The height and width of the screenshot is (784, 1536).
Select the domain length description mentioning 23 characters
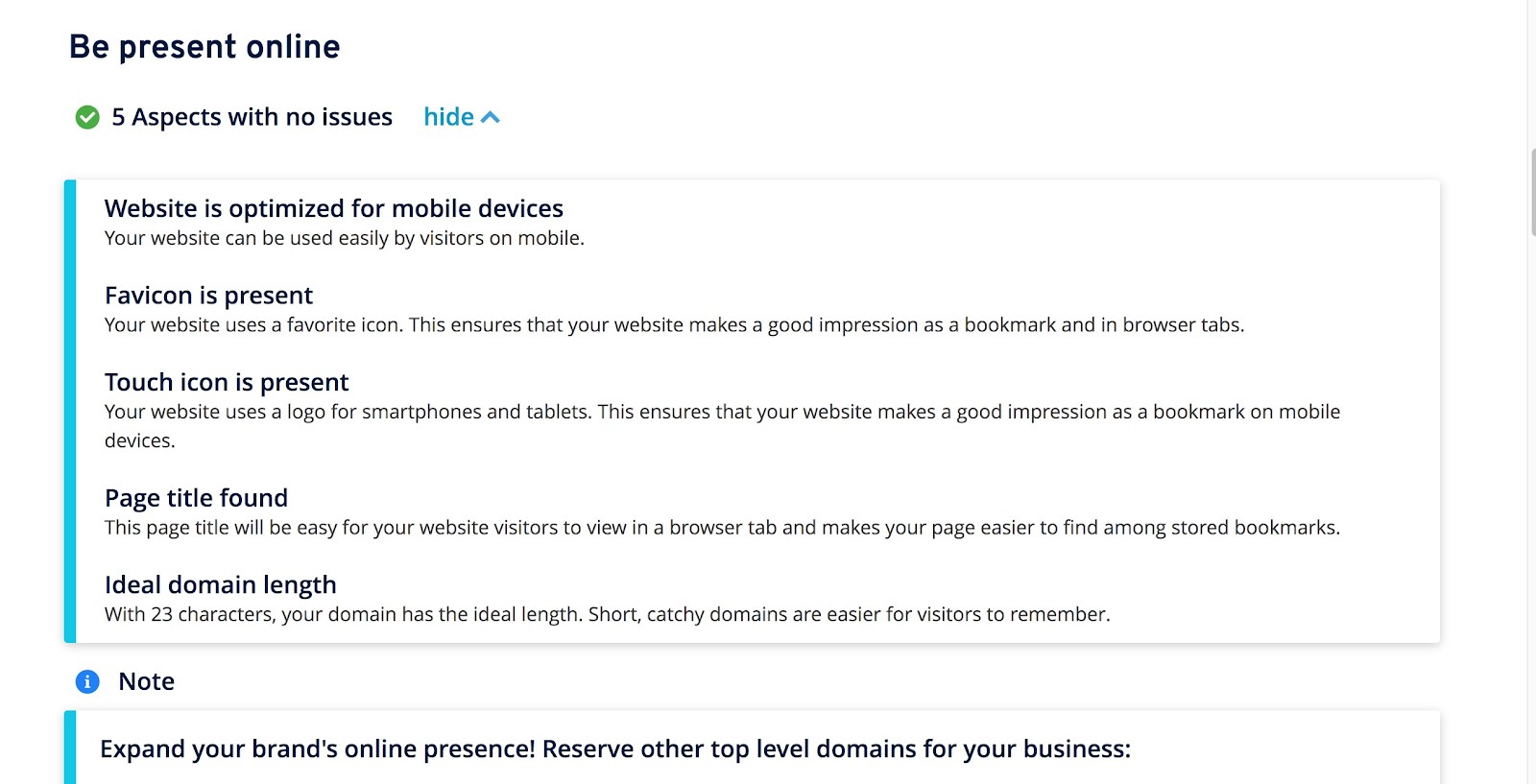pyautogui.click(x=607, y=614)
